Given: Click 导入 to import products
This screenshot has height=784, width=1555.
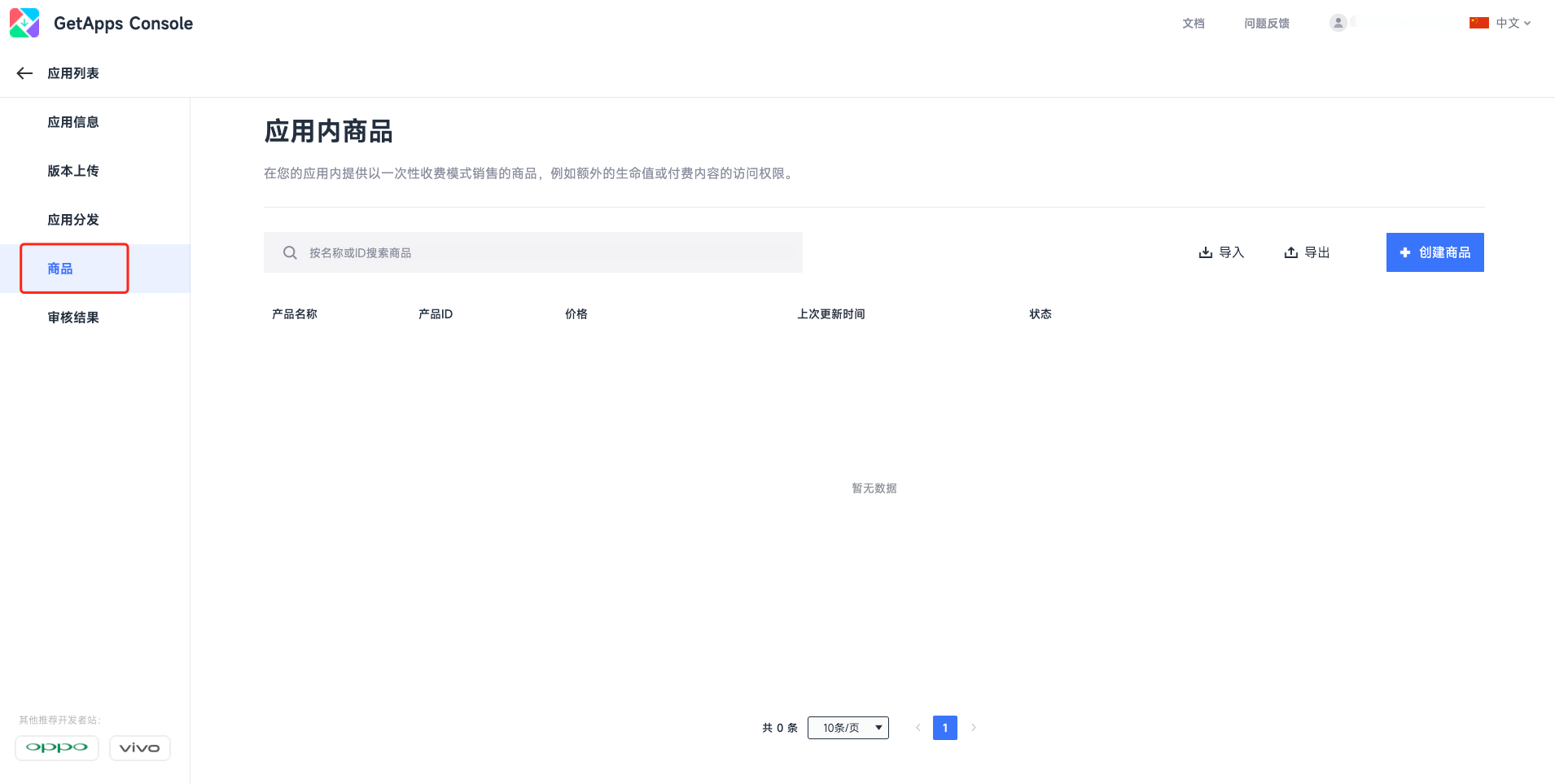Looking at the screenshot, I should 1221,252.
